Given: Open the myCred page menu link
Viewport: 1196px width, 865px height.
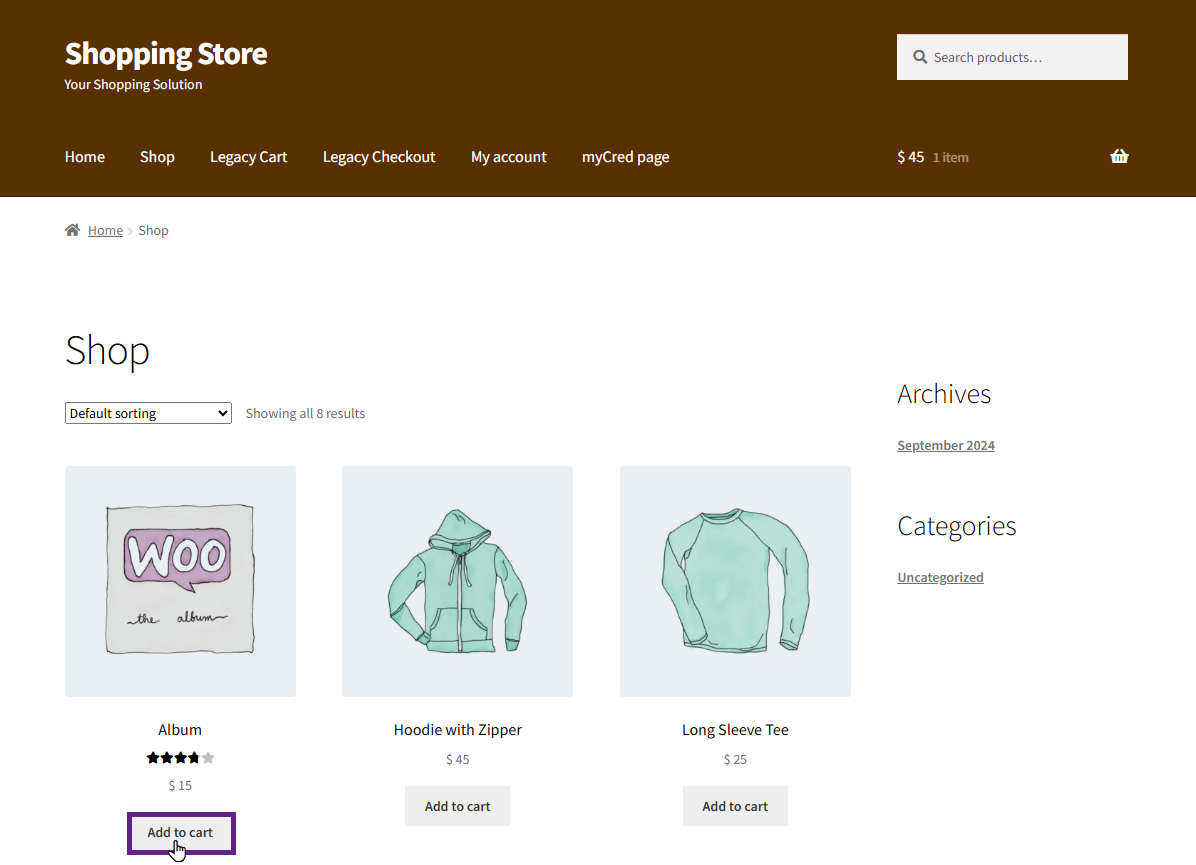Looking at the screenshot, I should [x=625, y=157].
